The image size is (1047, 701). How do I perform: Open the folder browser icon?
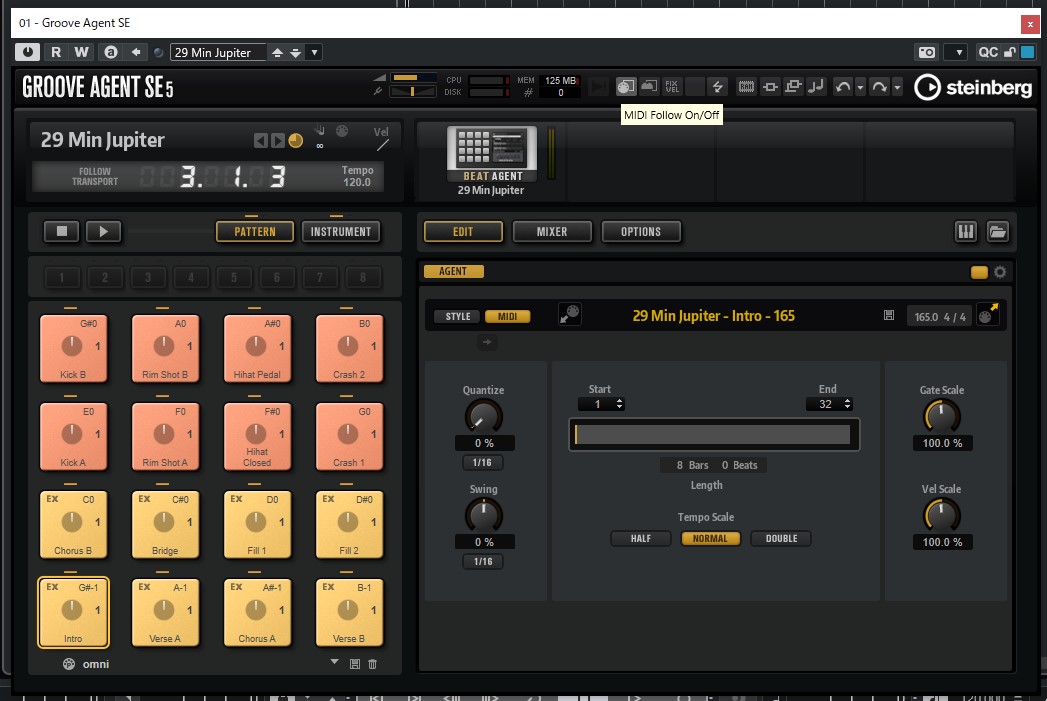[998, 232]
